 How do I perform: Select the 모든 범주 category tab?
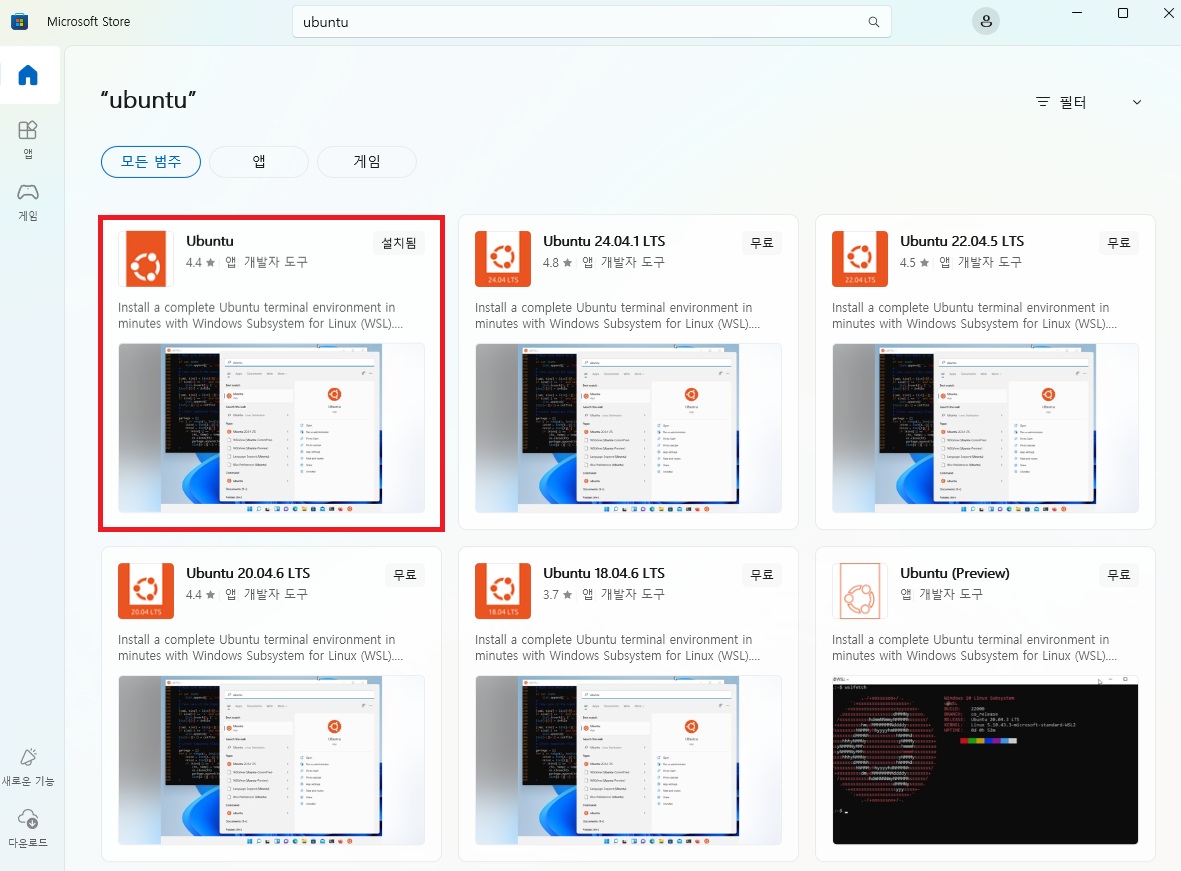click(x=151, y=162)
